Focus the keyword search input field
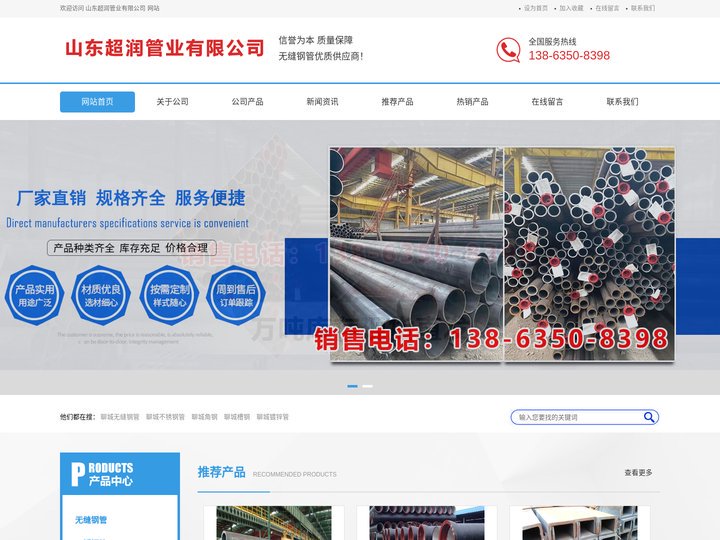The image size is (720, 540). pyautogui.click(x=579, y=417)
